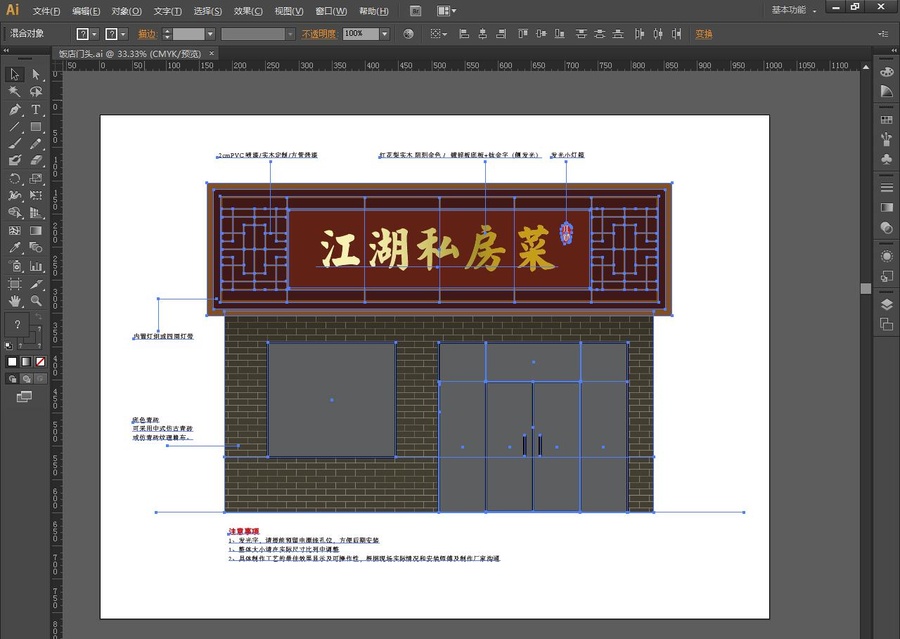Image resolution: width=900 pixels, height=639 pixels.
Task: Select the Rectangle tool
Action: [x=36, y=126]
